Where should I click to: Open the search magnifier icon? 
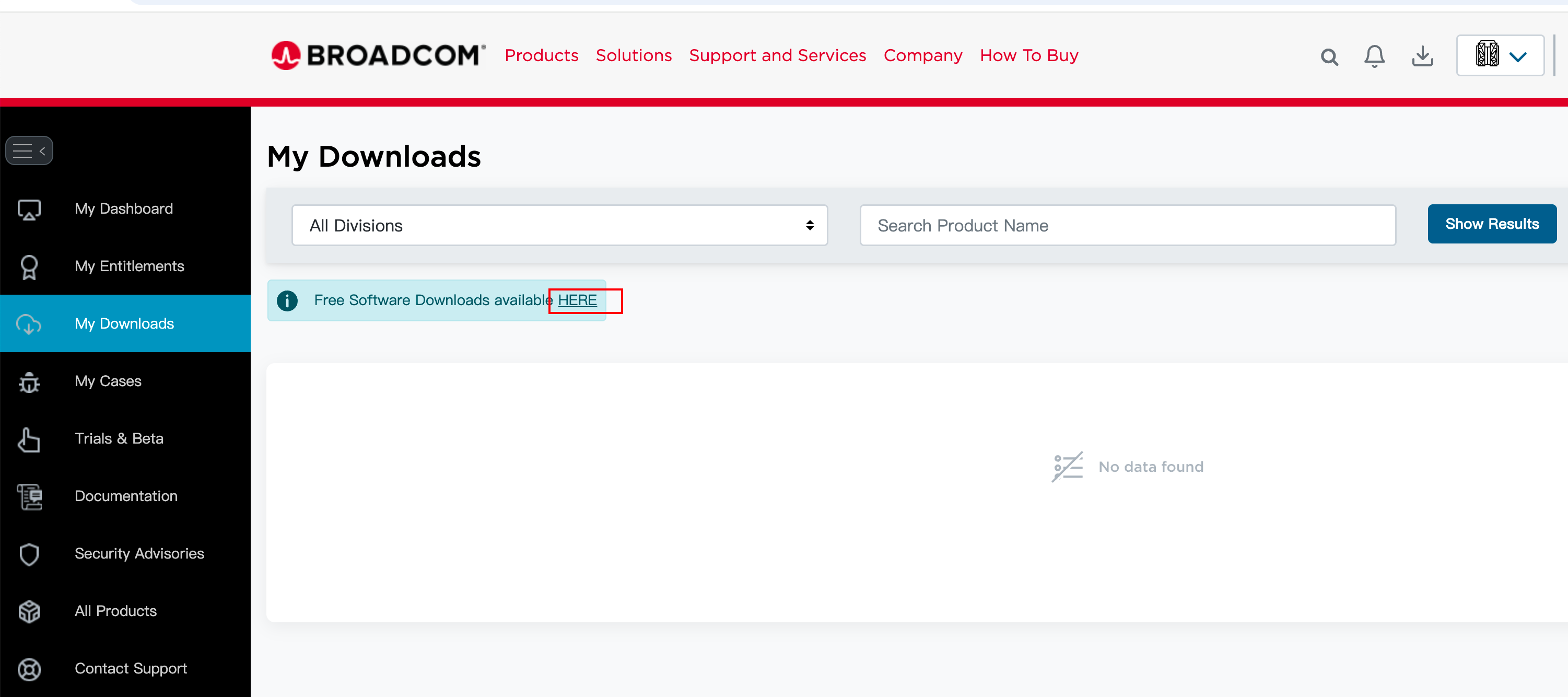[x=1329, y=57]
